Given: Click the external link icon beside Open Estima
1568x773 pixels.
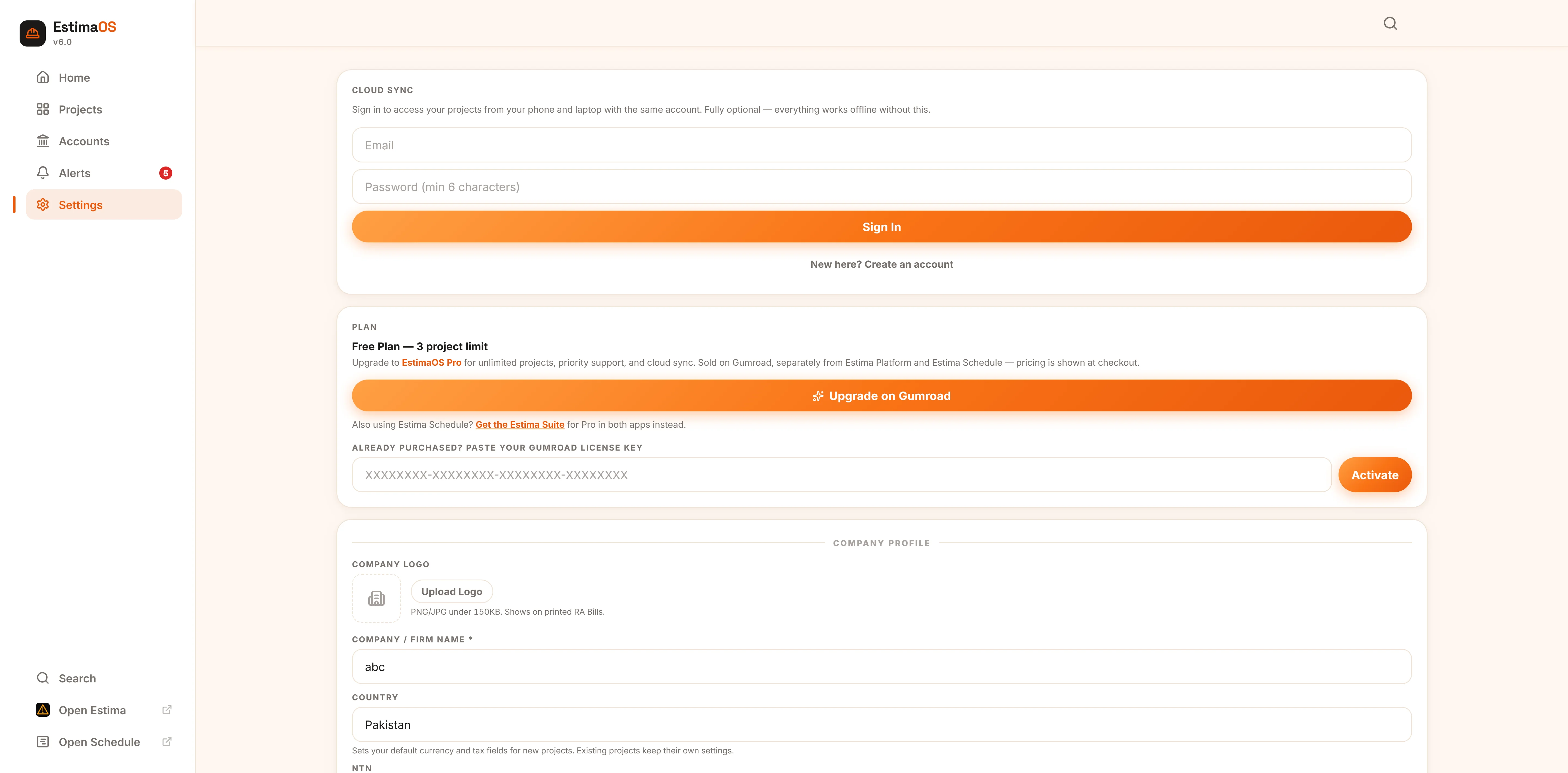Looking at the screenshot, I should pyautogui.click(x=167, y=710).
